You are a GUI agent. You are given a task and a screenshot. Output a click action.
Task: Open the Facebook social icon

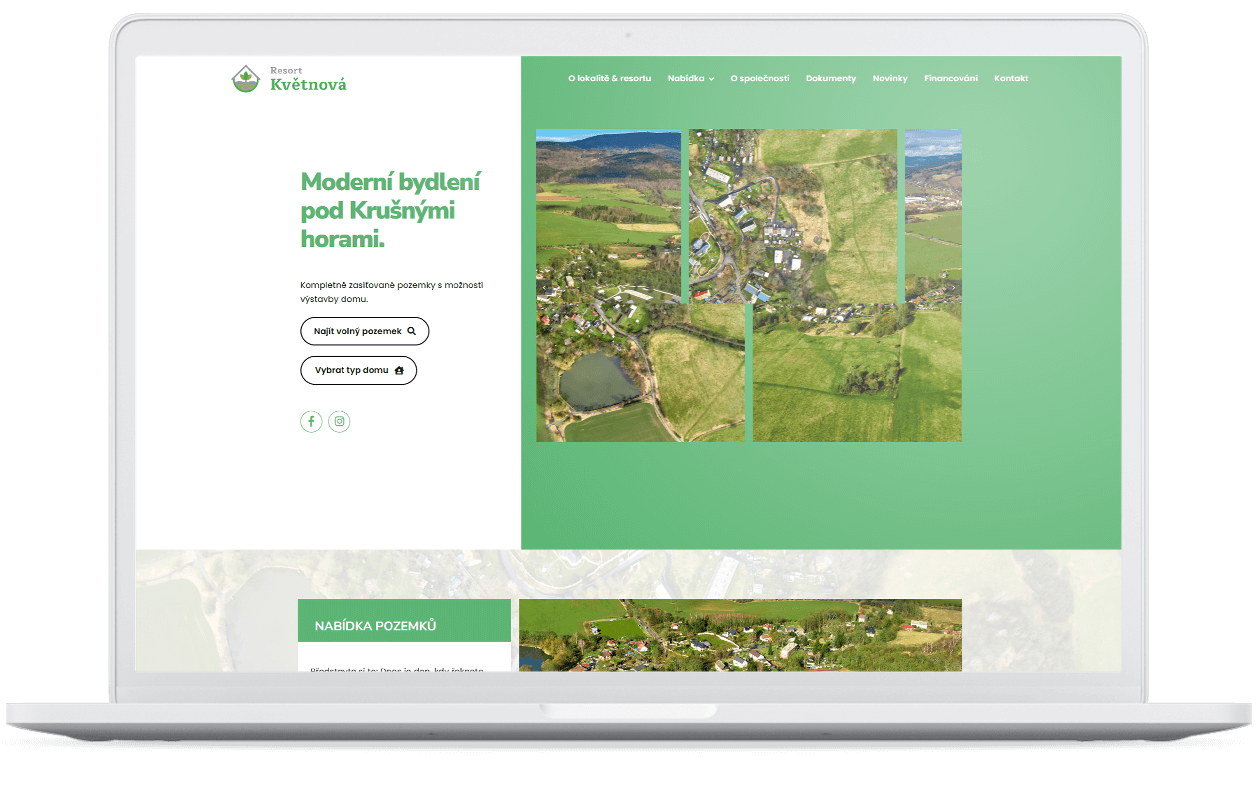pyautogui.click(x=311, y=422)
